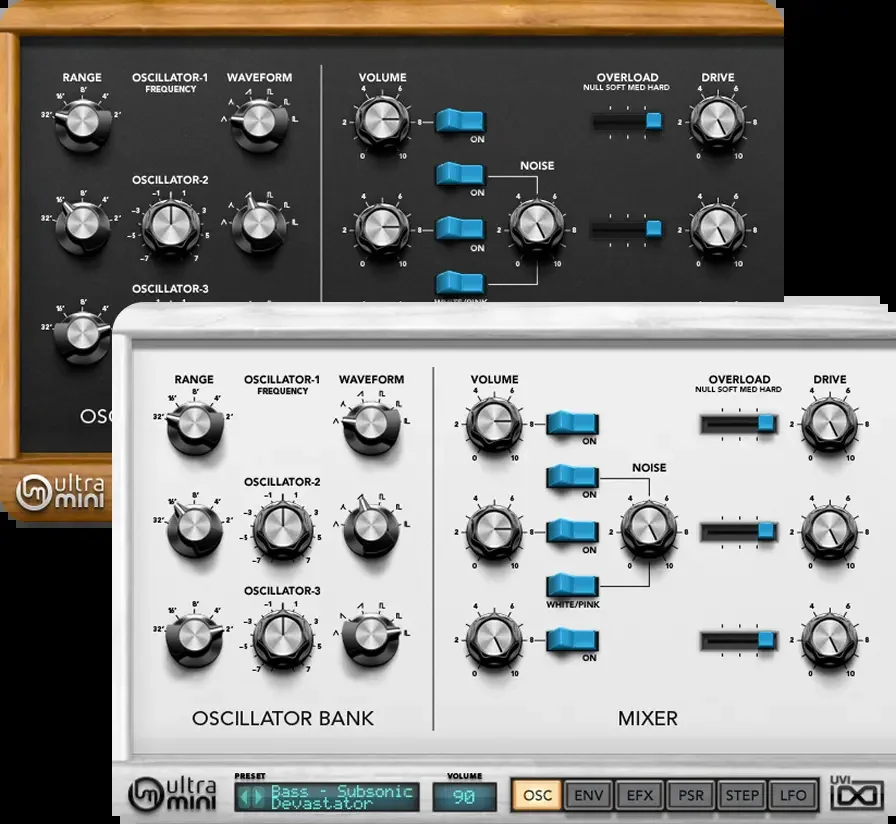Click the Ultra Mini logo on white panel
Image resolution: width=896 pixels, height=824 pixels.
click(173, 794)
